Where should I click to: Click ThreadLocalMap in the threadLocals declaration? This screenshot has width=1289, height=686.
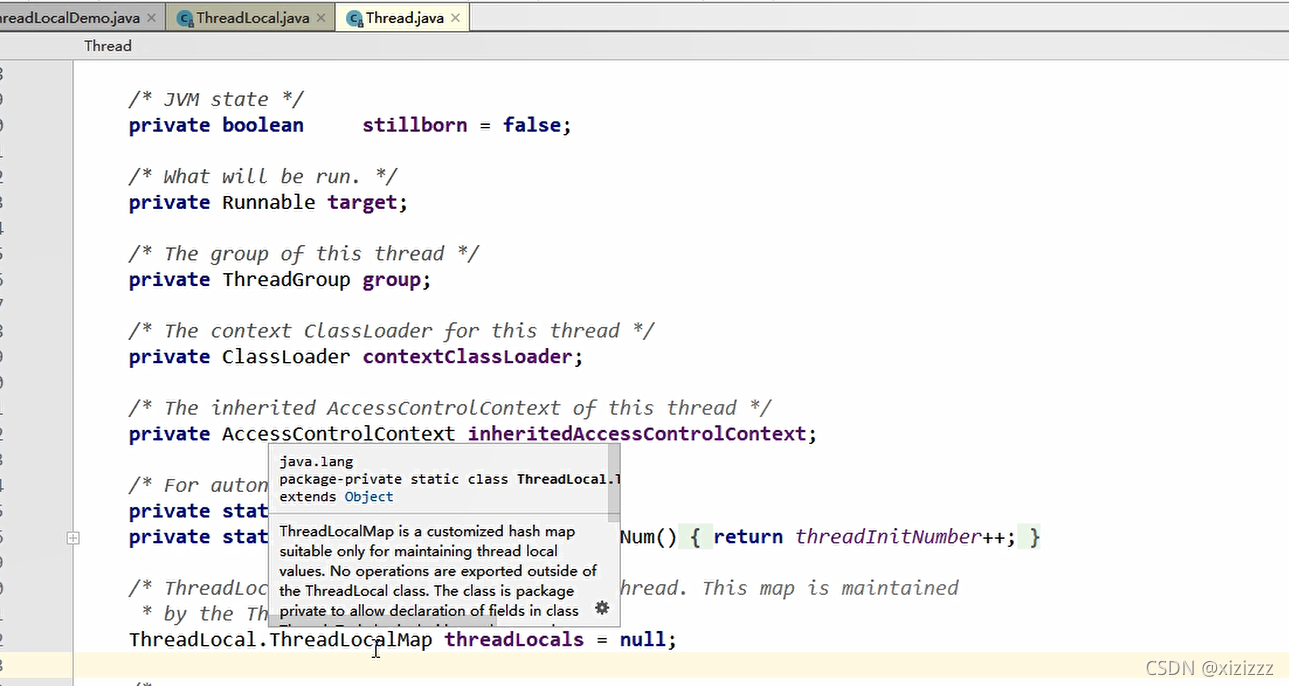pos(351,639)
